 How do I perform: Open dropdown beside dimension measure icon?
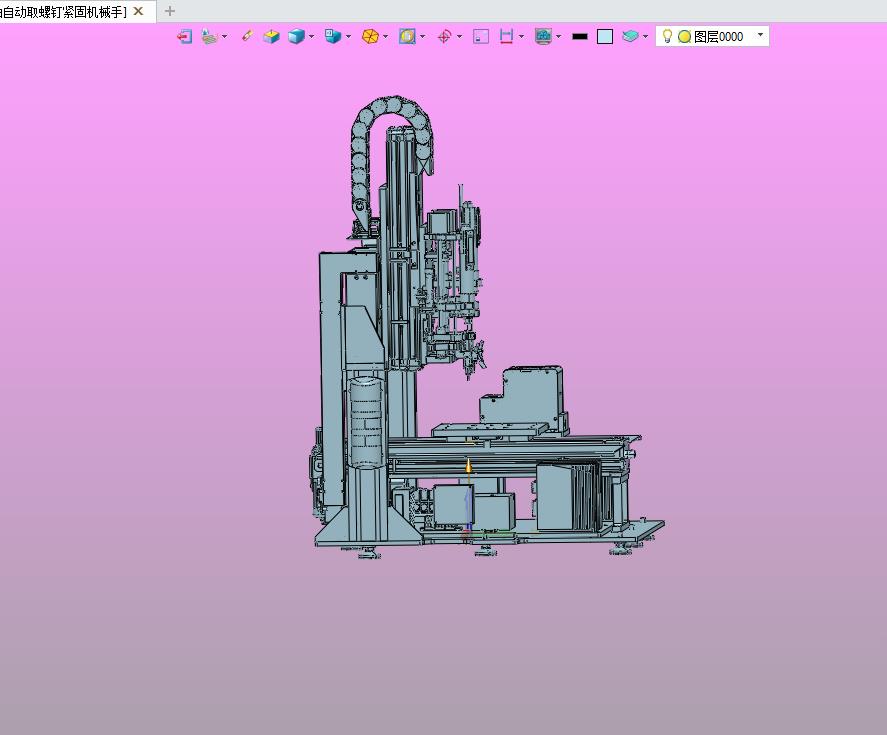(x=522, y=37)
